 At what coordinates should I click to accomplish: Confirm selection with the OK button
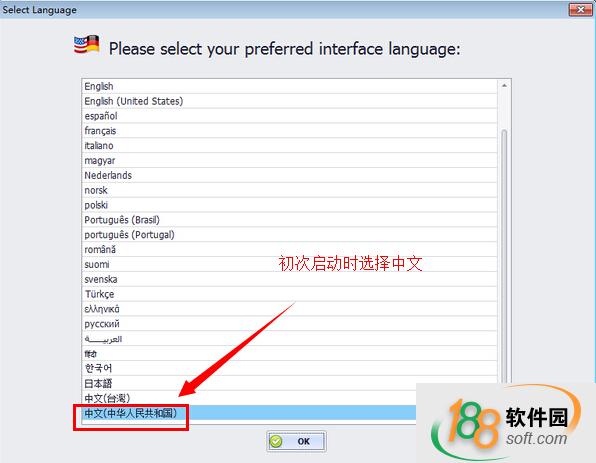coord(296,441)
